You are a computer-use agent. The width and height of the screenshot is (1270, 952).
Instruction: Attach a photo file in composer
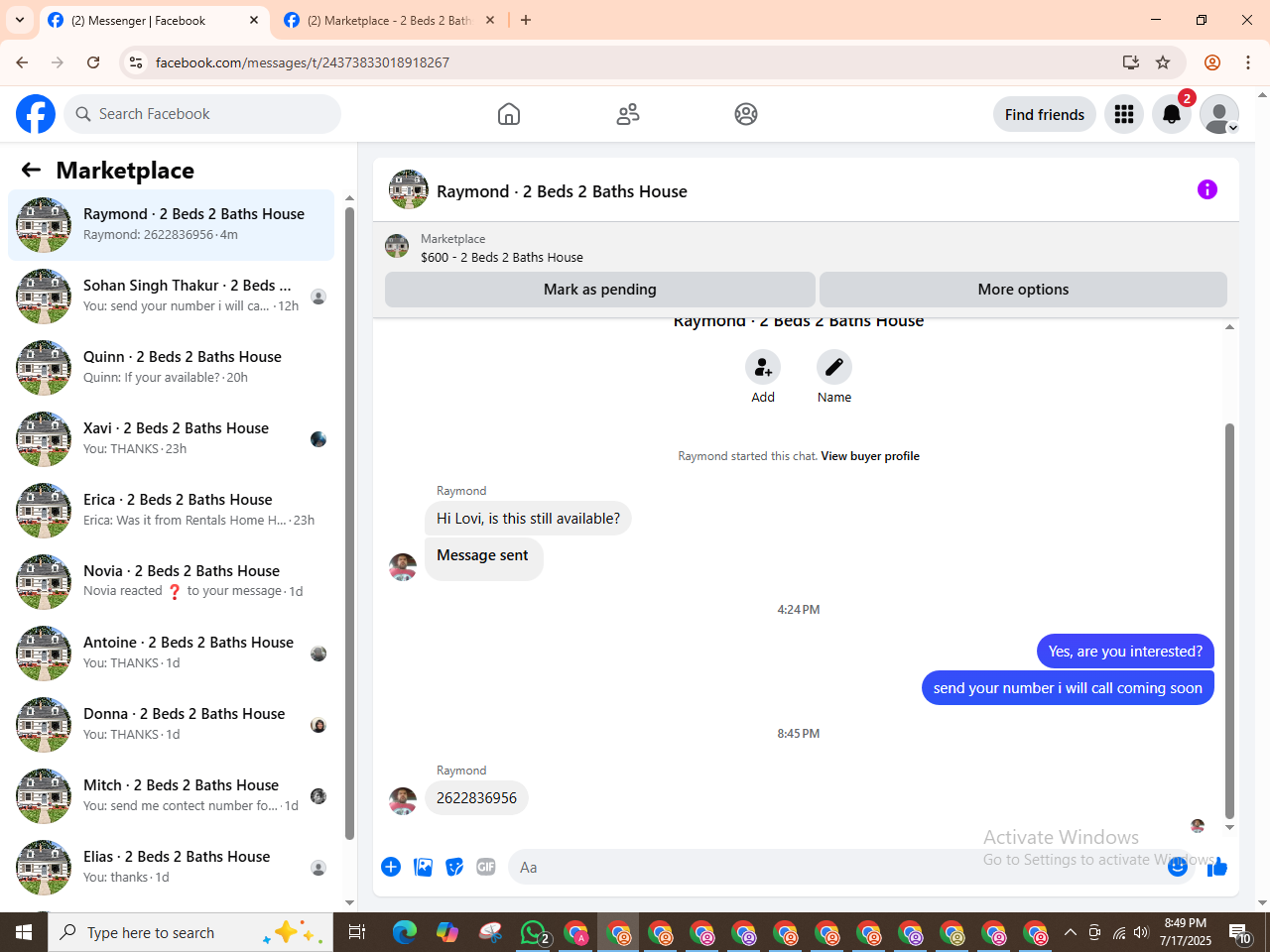(423, 867)
